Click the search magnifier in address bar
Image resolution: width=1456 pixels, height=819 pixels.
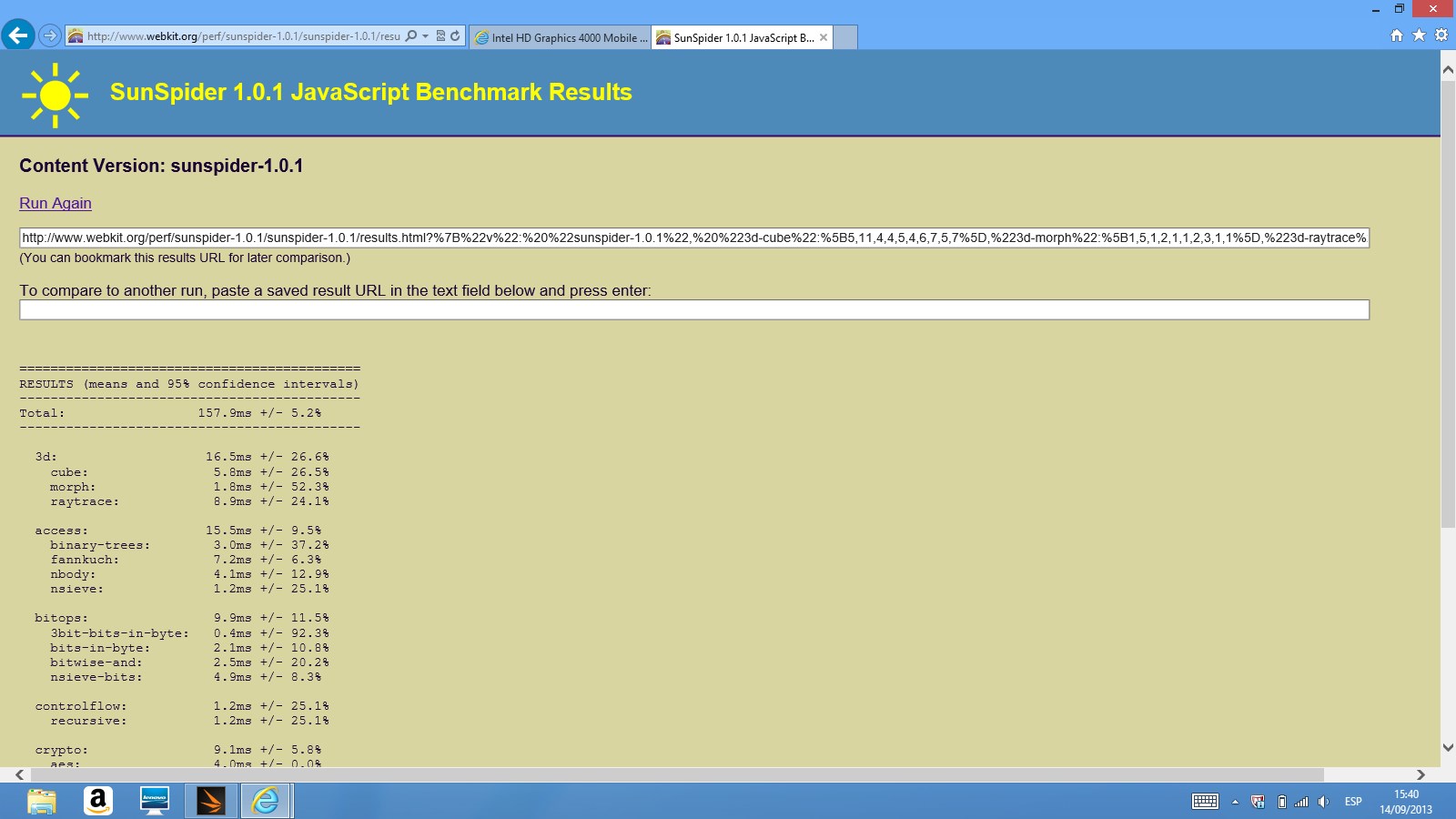click(x=411, y=36)
